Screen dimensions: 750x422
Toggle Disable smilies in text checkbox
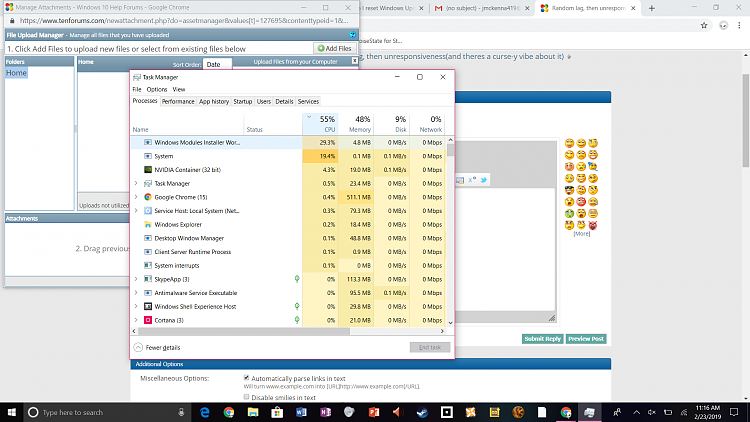246,397
